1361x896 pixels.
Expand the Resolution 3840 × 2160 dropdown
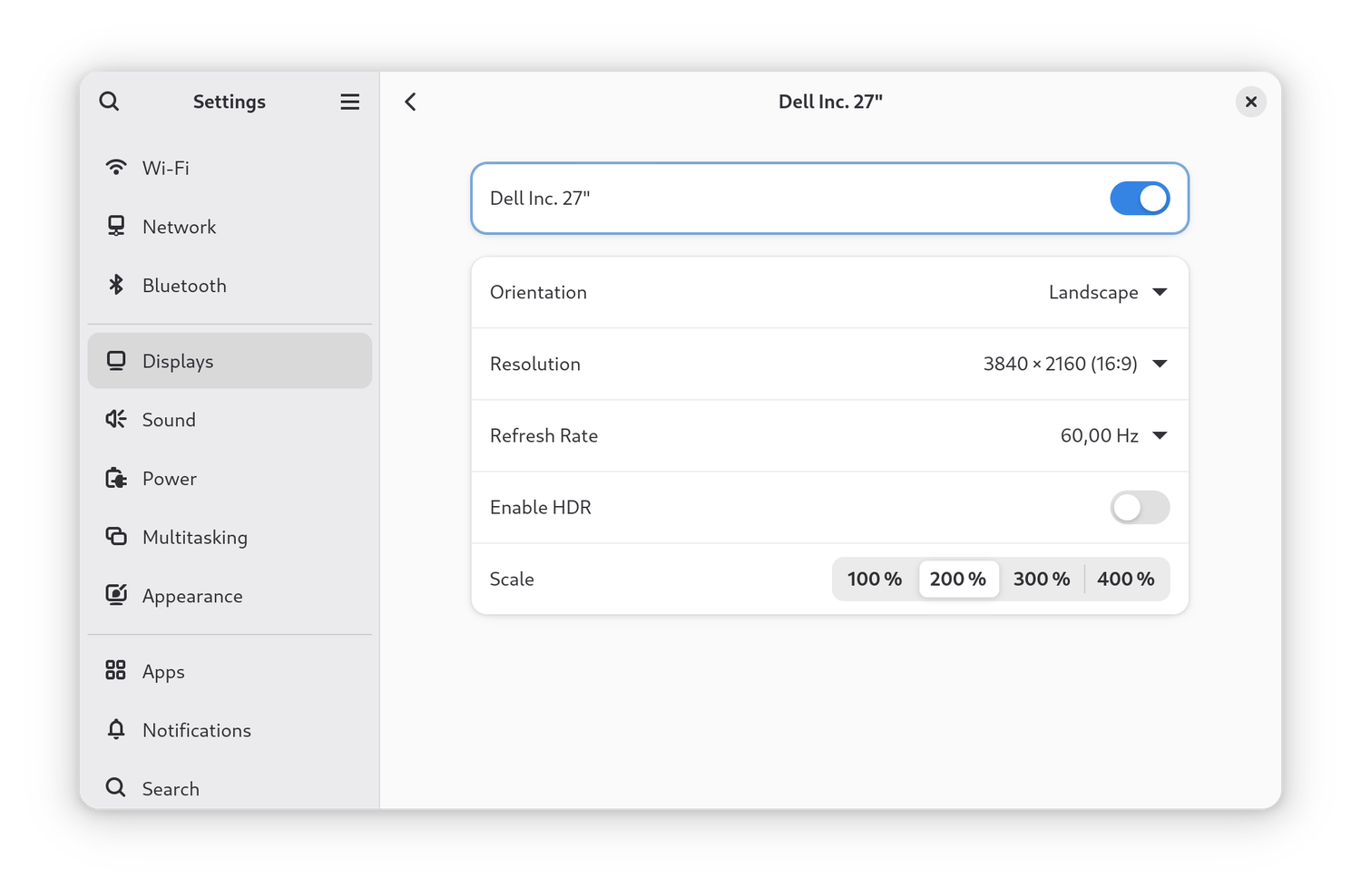1075,364
